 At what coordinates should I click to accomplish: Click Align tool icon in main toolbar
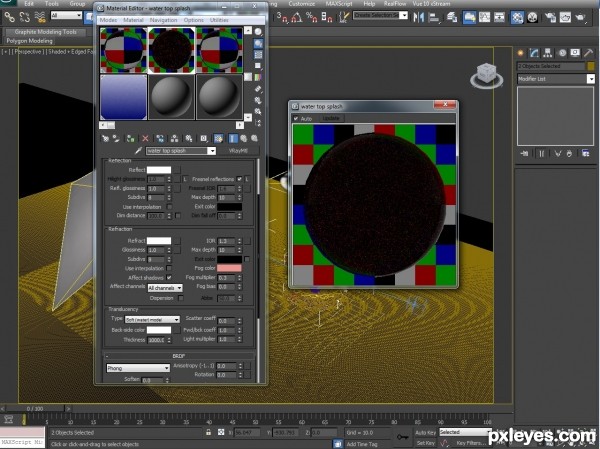point(434,17)
